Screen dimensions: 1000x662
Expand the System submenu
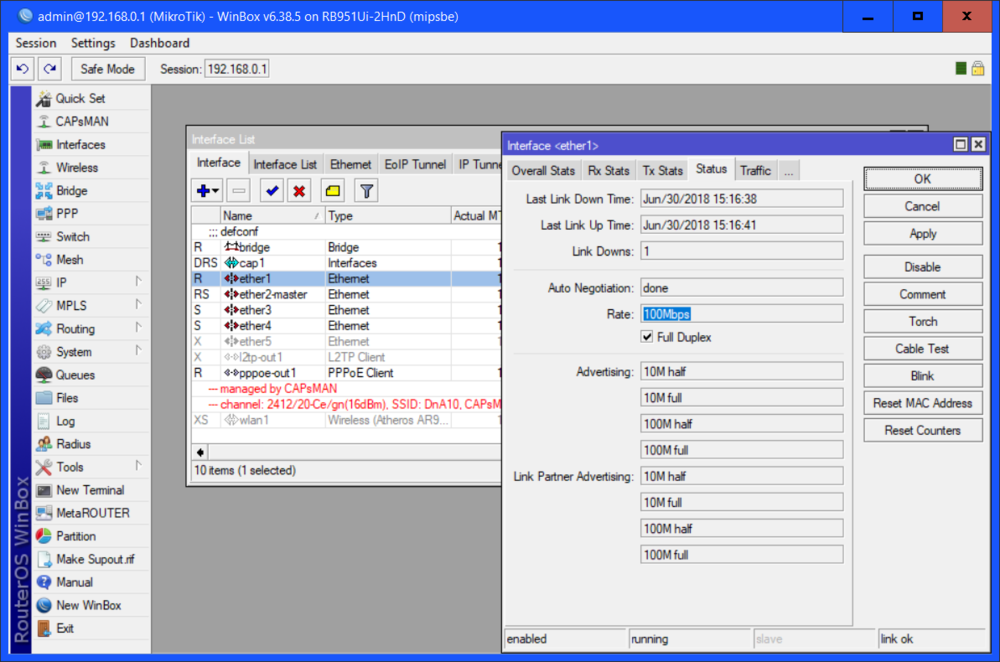pyautogui.click(x=138, y=350)
